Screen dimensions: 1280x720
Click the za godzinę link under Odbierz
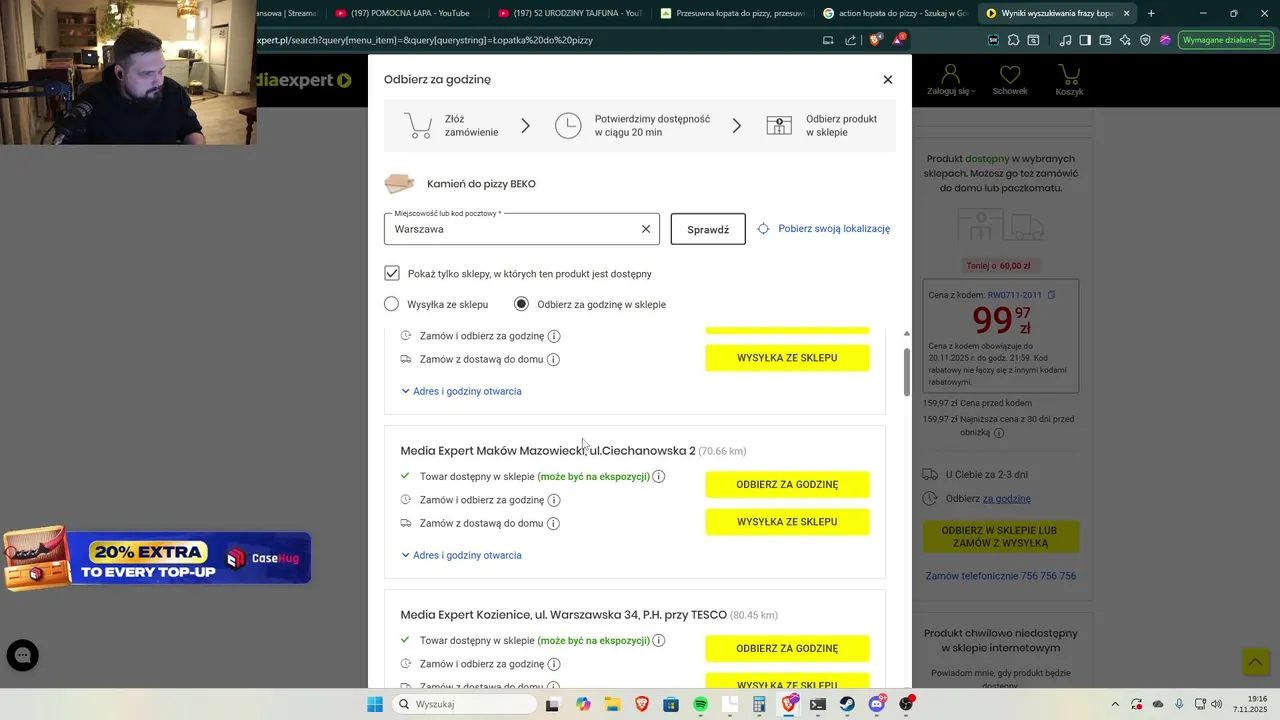point(1006,498)
